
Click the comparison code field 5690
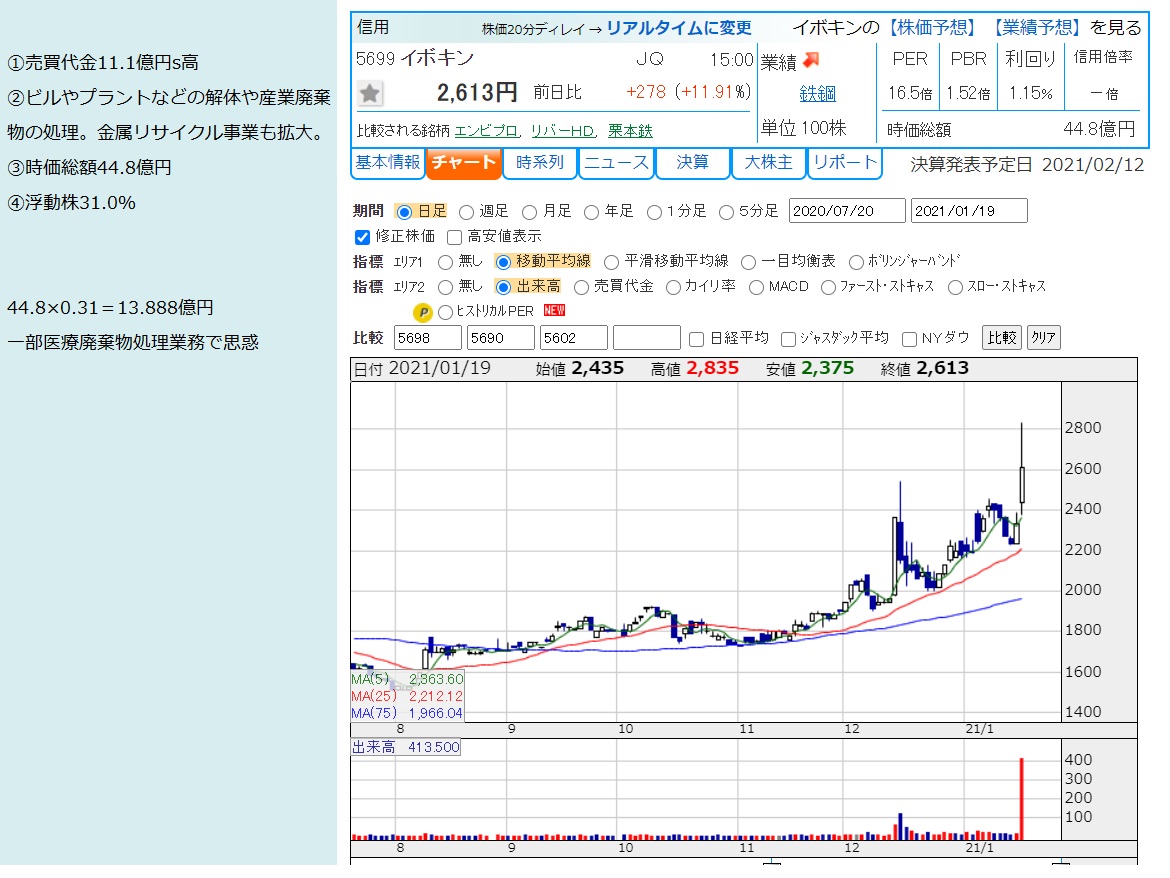point(501,338)
